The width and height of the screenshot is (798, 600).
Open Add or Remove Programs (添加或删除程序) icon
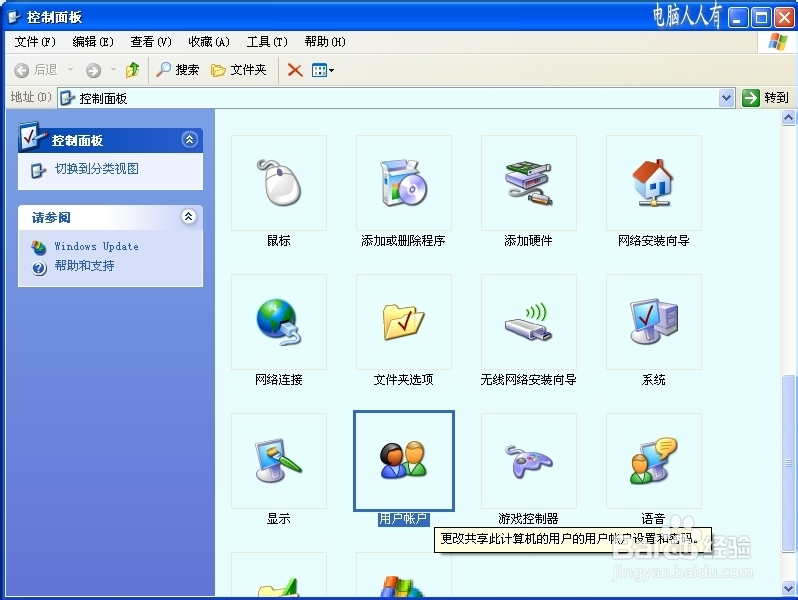(x=404, y=183)
